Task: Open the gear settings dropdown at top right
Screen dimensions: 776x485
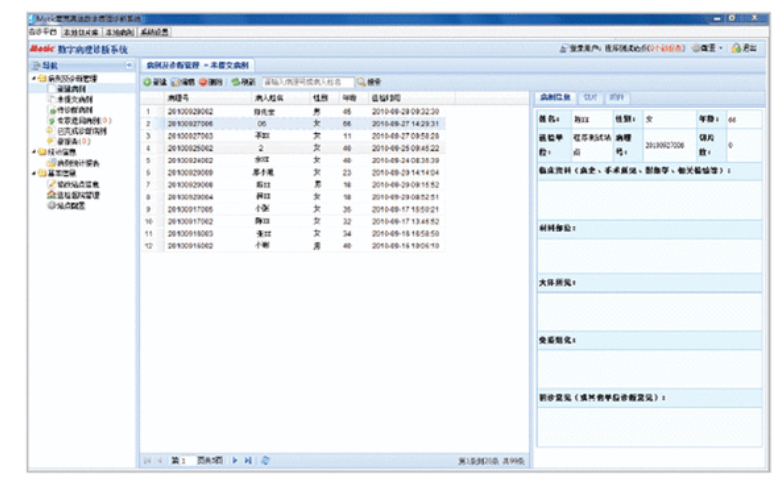Action: pos(708,48)
